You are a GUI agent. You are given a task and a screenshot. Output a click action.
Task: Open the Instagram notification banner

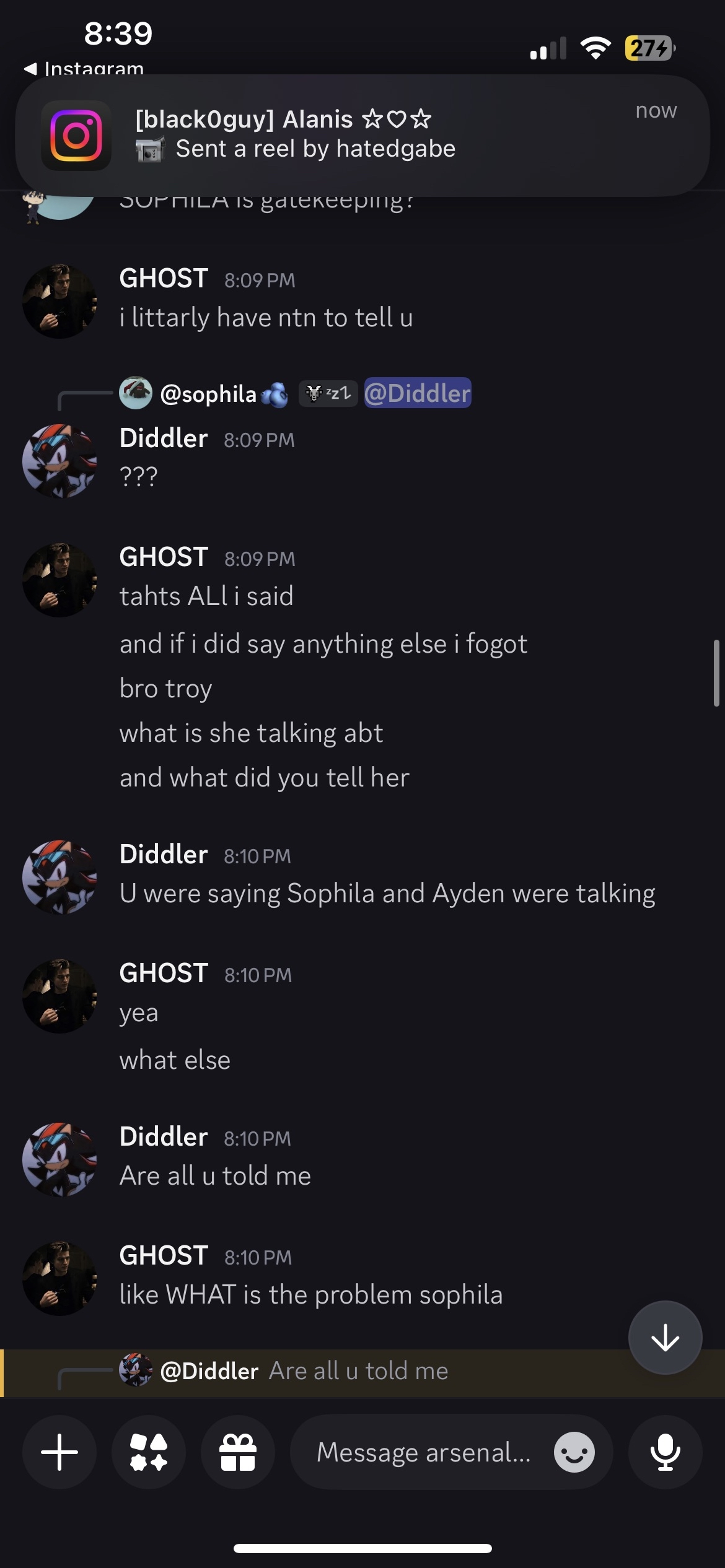(362, 136)
